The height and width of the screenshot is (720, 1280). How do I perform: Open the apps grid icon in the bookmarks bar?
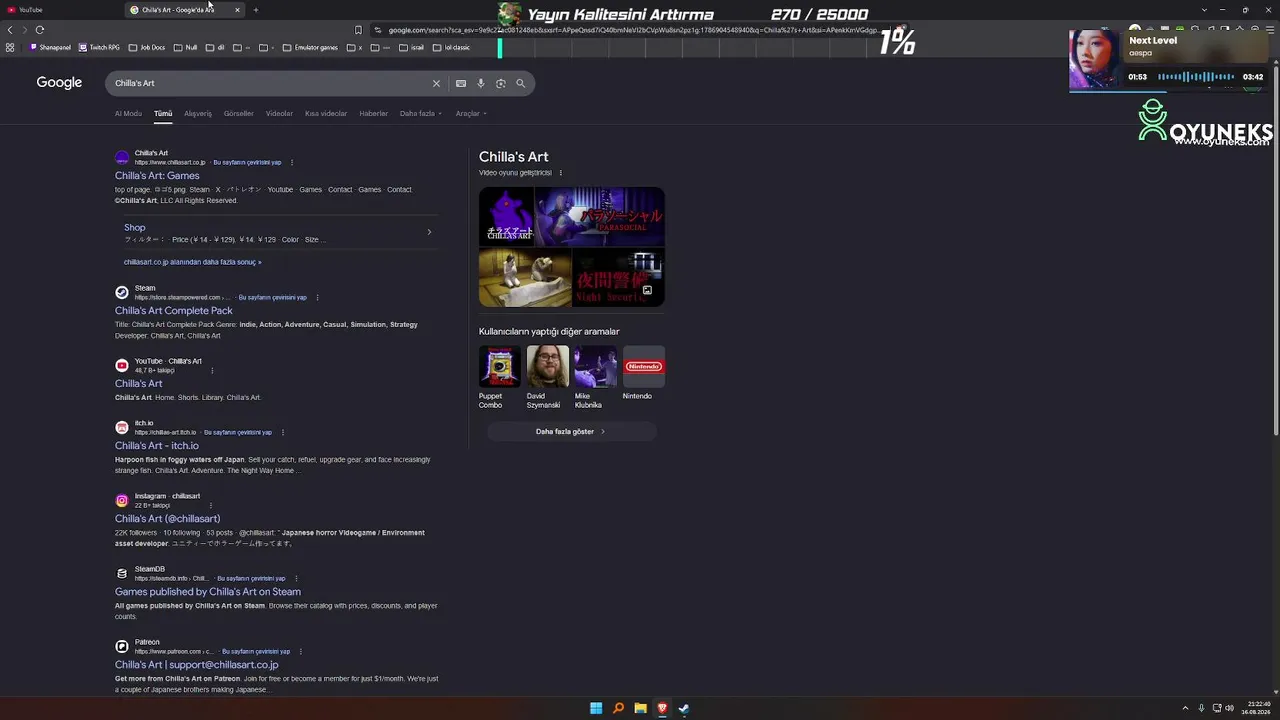(10, 47)
